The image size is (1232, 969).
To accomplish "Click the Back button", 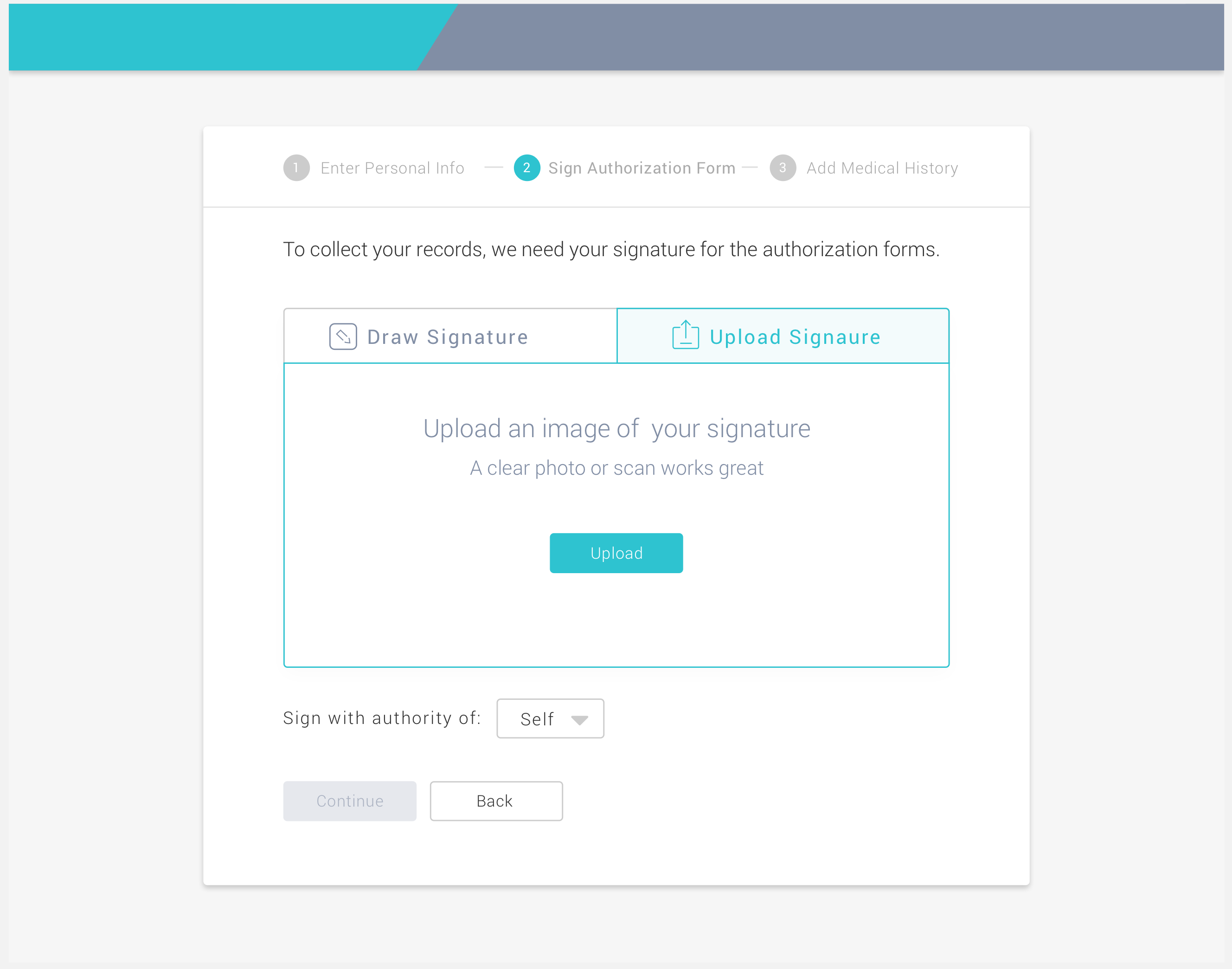I will click(x=496, y=801).
